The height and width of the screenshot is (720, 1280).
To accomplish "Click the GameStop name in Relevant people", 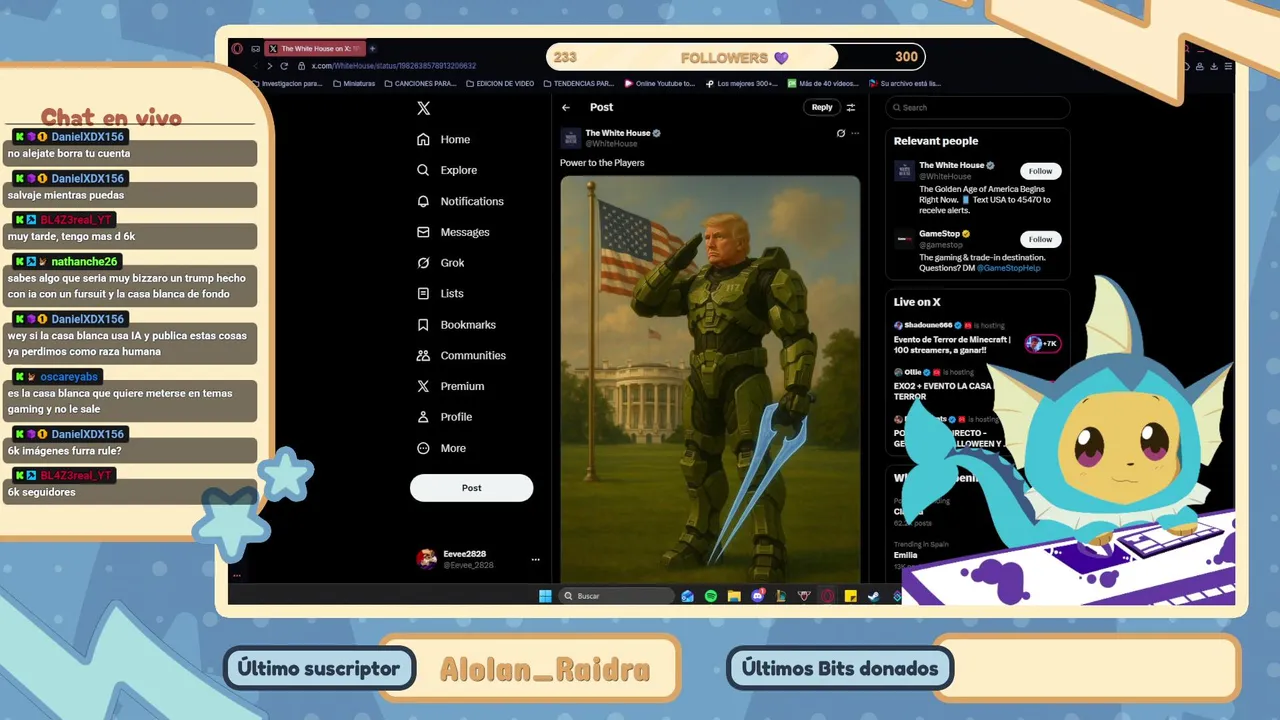I will (939, 234).
